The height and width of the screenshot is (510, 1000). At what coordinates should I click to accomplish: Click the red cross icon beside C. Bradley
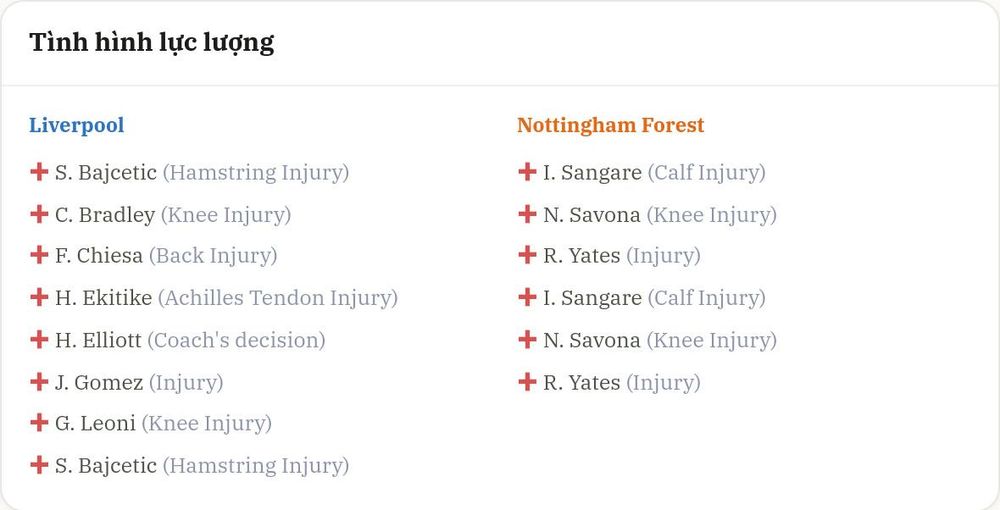pyautogui.click(x=39, y=214)
